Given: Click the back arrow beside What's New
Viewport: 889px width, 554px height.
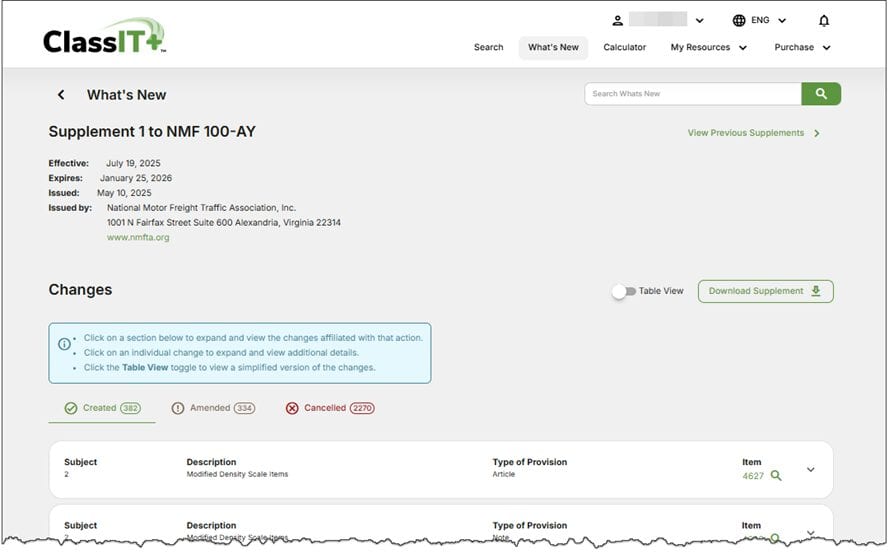Looking at the screenshot, I should [61, 95].
